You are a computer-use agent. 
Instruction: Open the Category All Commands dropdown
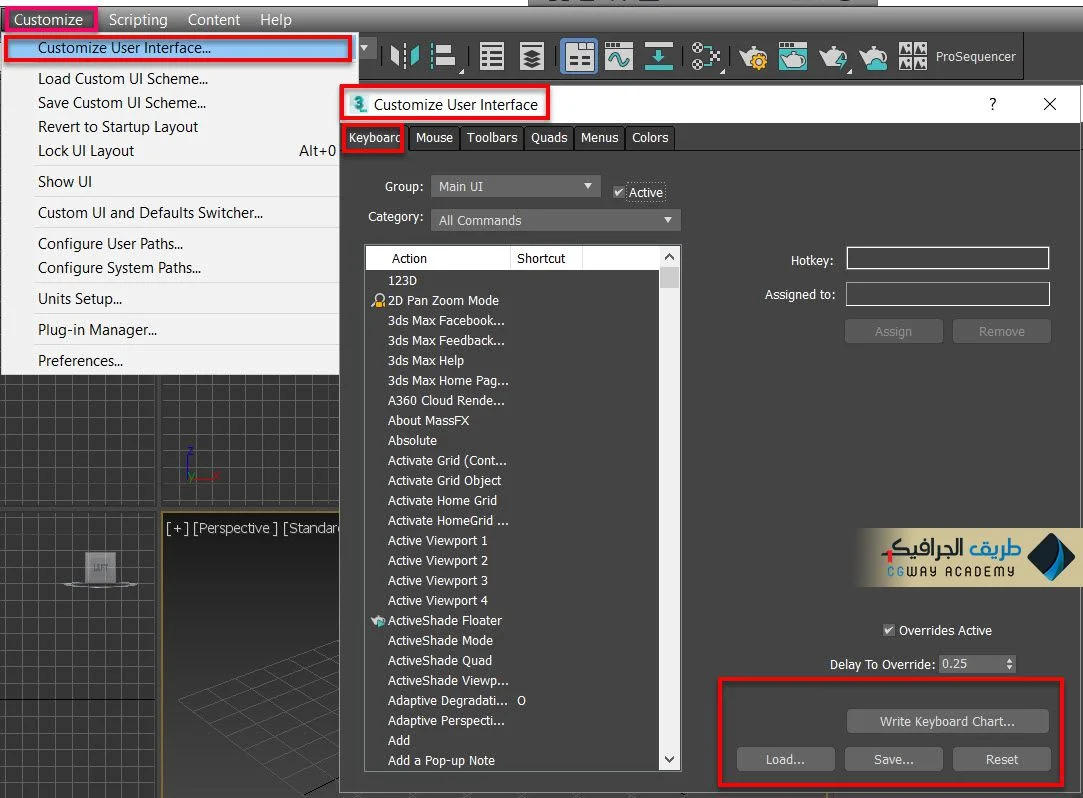555,220
